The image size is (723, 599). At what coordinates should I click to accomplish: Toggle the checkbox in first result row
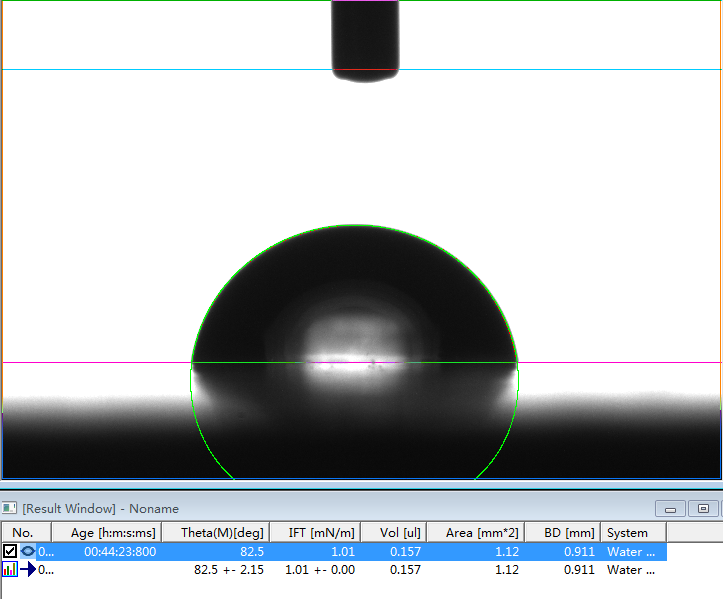(10, 551)
